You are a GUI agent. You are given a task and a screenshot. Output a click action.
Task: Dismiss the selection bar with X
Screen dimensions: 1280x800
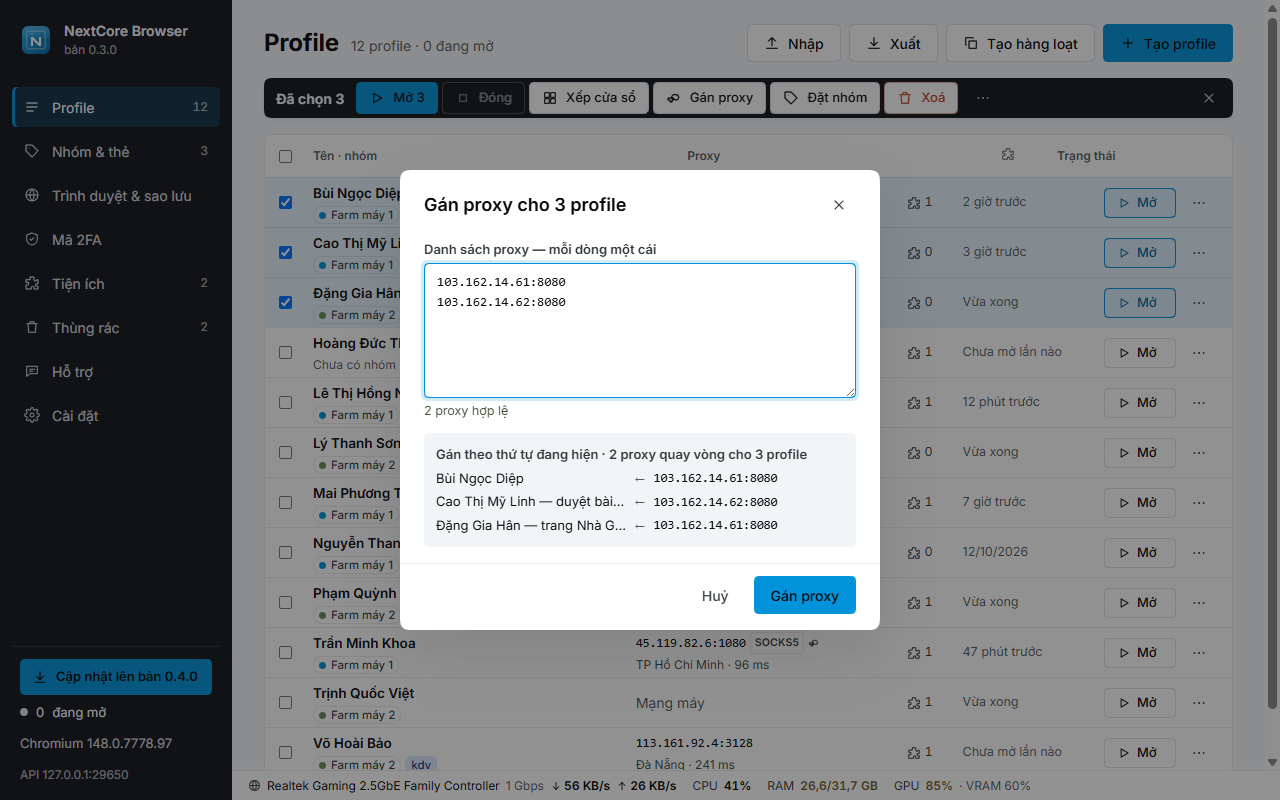(1209, 98)
